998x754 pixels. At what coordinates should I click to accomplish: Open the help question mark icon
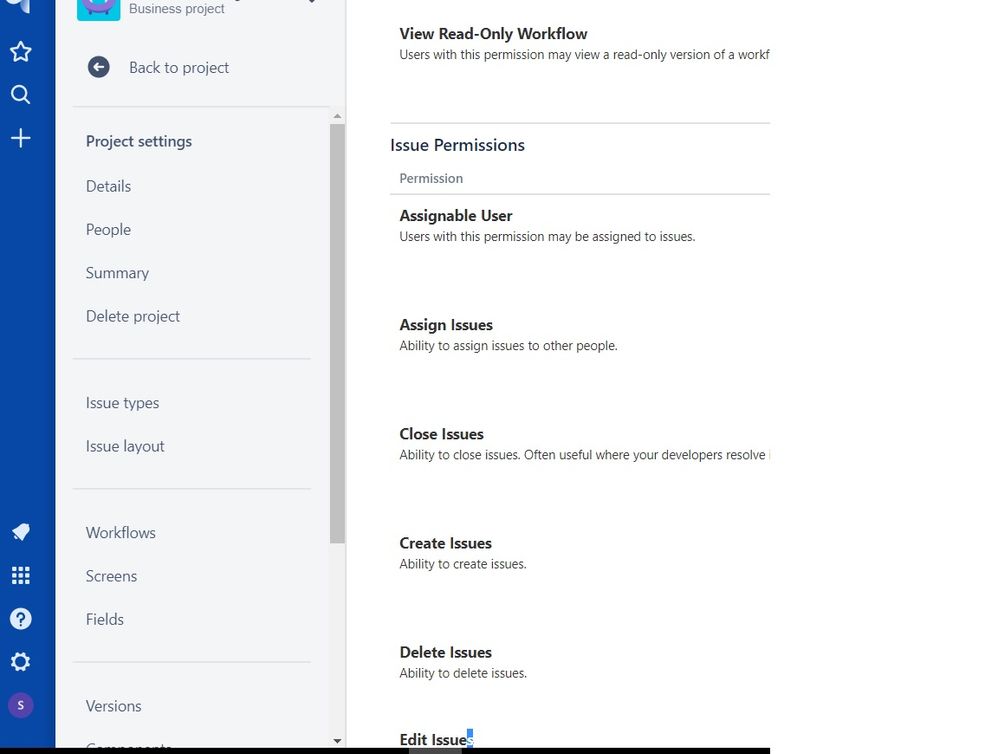pyautogui.click(x=20, y=618)
